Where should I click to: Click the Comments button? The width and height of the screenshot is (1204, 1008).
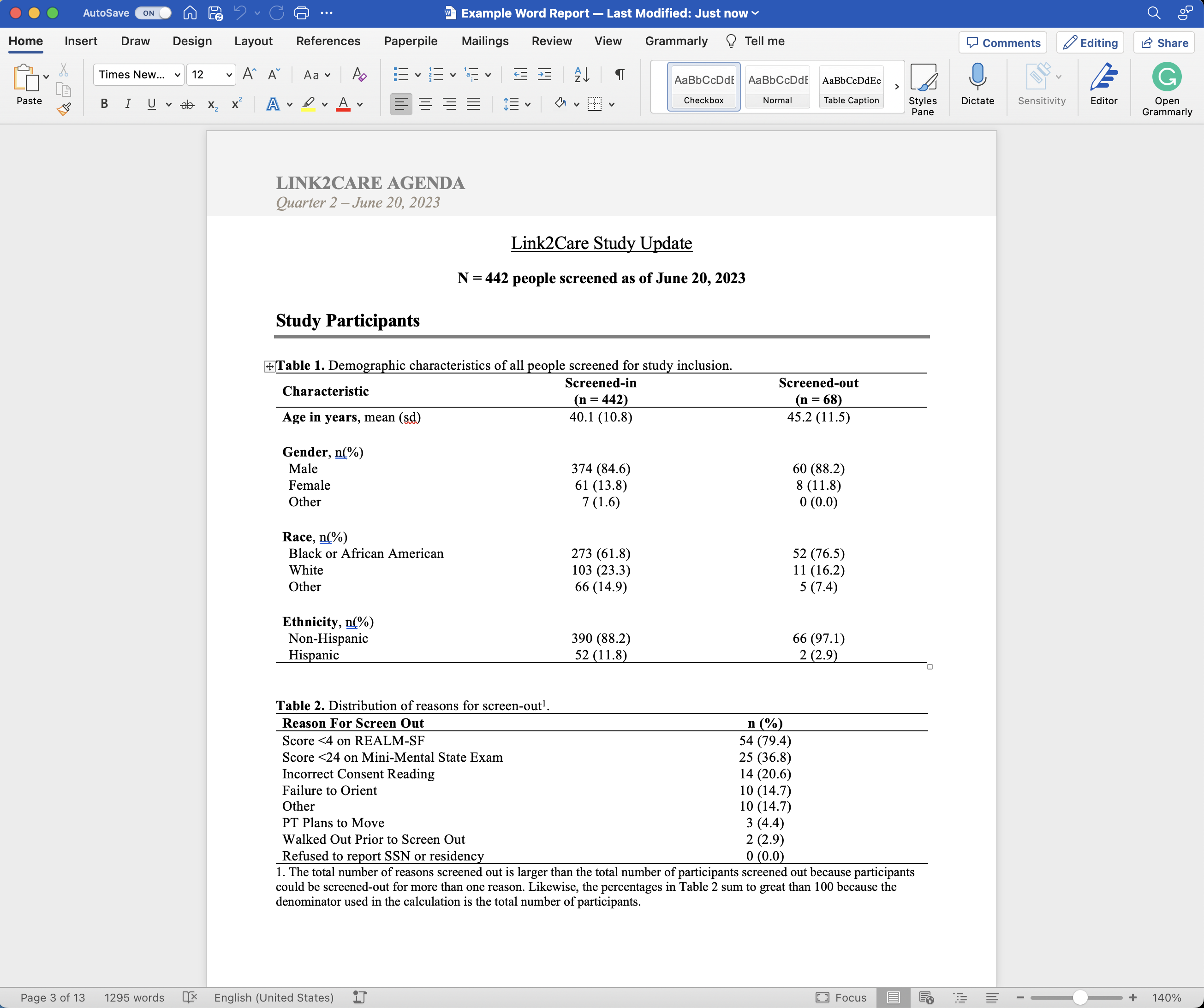click(1003, 43)
